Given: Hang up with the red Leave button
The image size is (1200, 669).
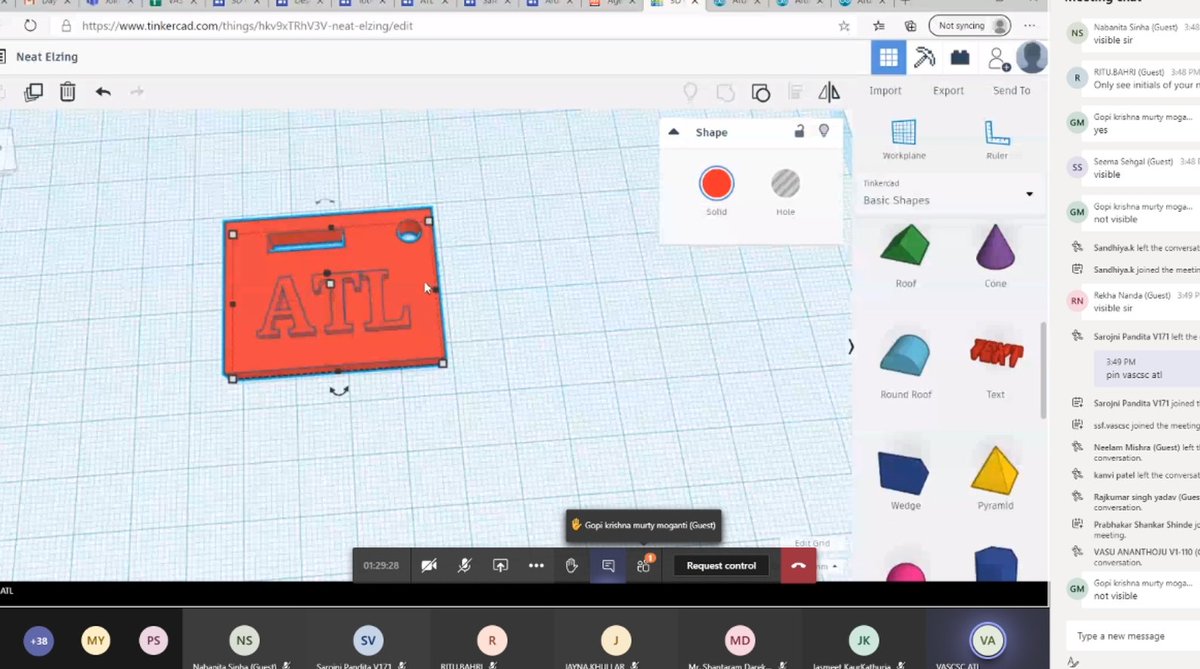Looking at the screenshot, I should (x=798, y=565).
